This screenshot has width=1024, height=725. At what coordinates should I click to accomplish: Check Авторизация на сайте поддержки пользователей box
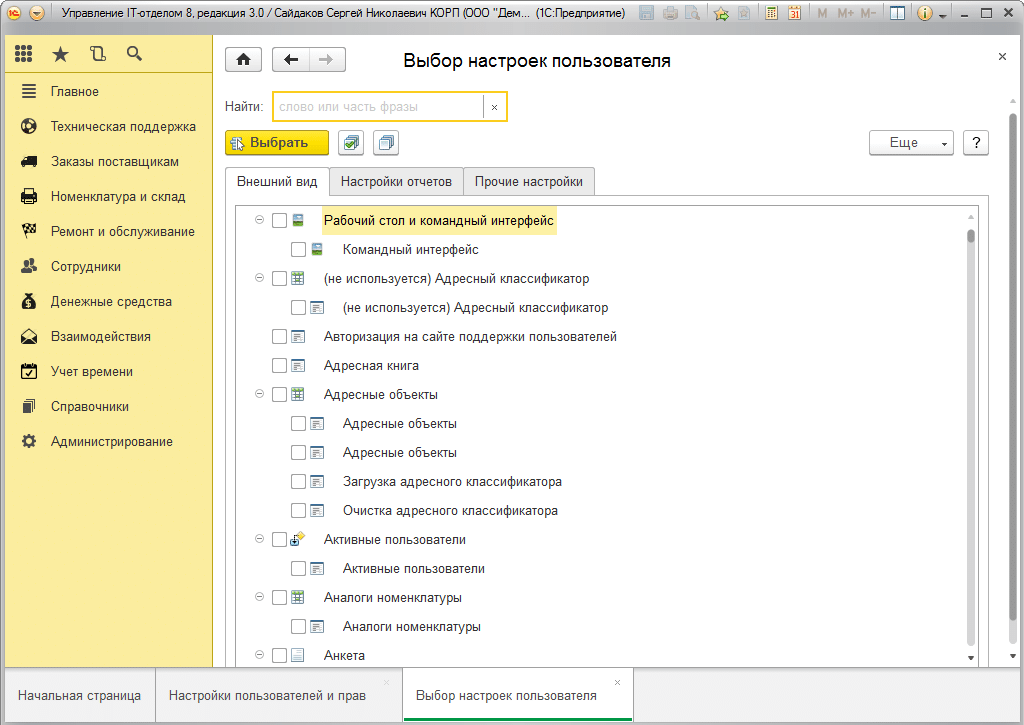pyautogui.click(x=280, y=336)
